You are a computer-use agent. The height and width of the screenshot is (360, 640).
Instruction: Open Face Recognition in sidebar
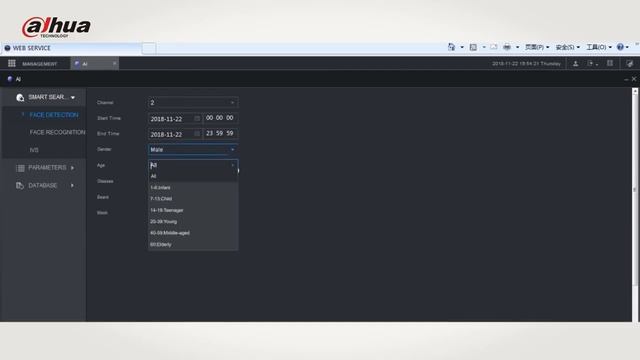pyautogui.click(x=57, y=132)
